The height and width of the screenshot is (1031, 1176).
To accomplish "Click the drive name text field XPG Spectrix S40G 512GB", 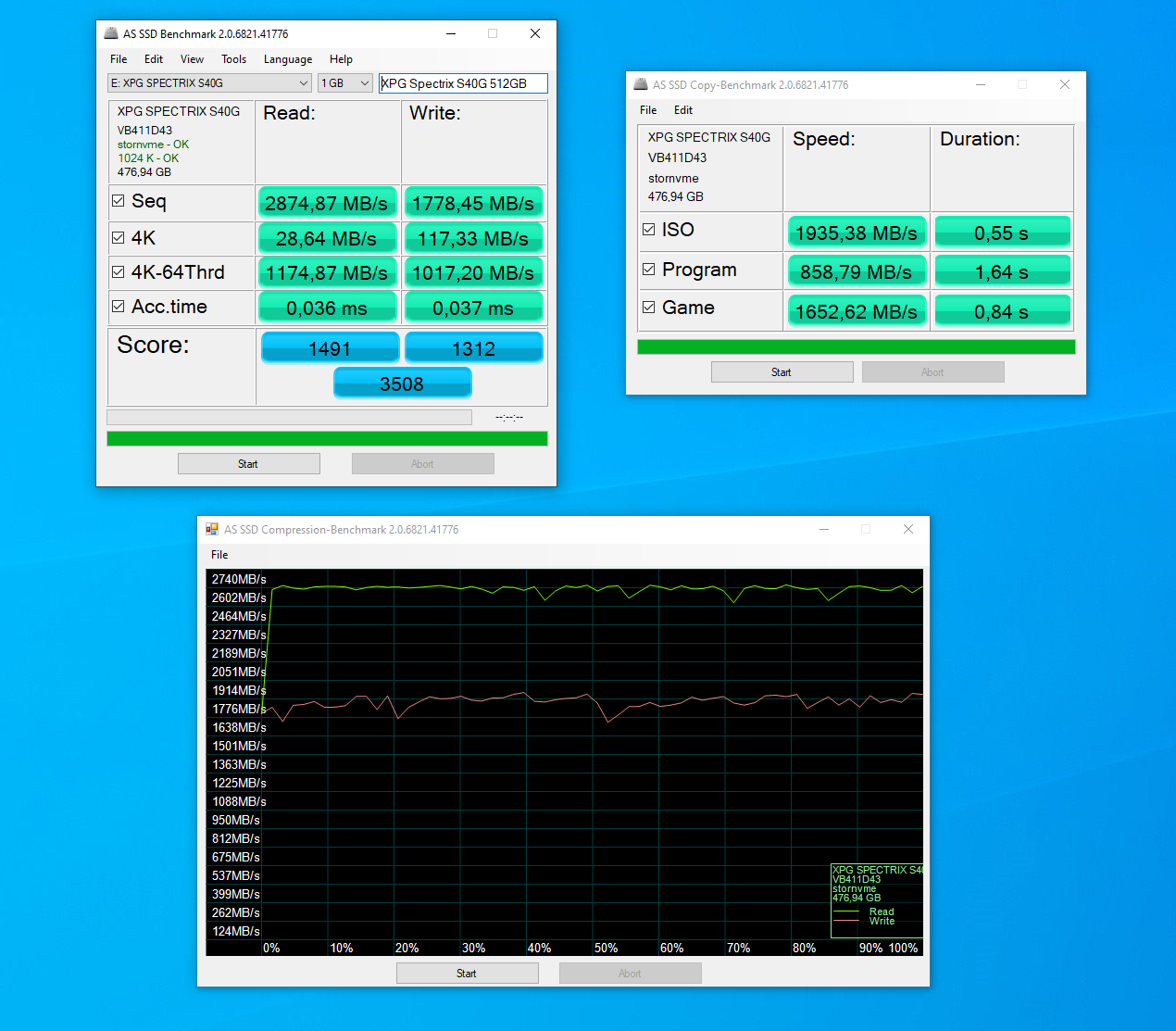I will coord(463,83).
